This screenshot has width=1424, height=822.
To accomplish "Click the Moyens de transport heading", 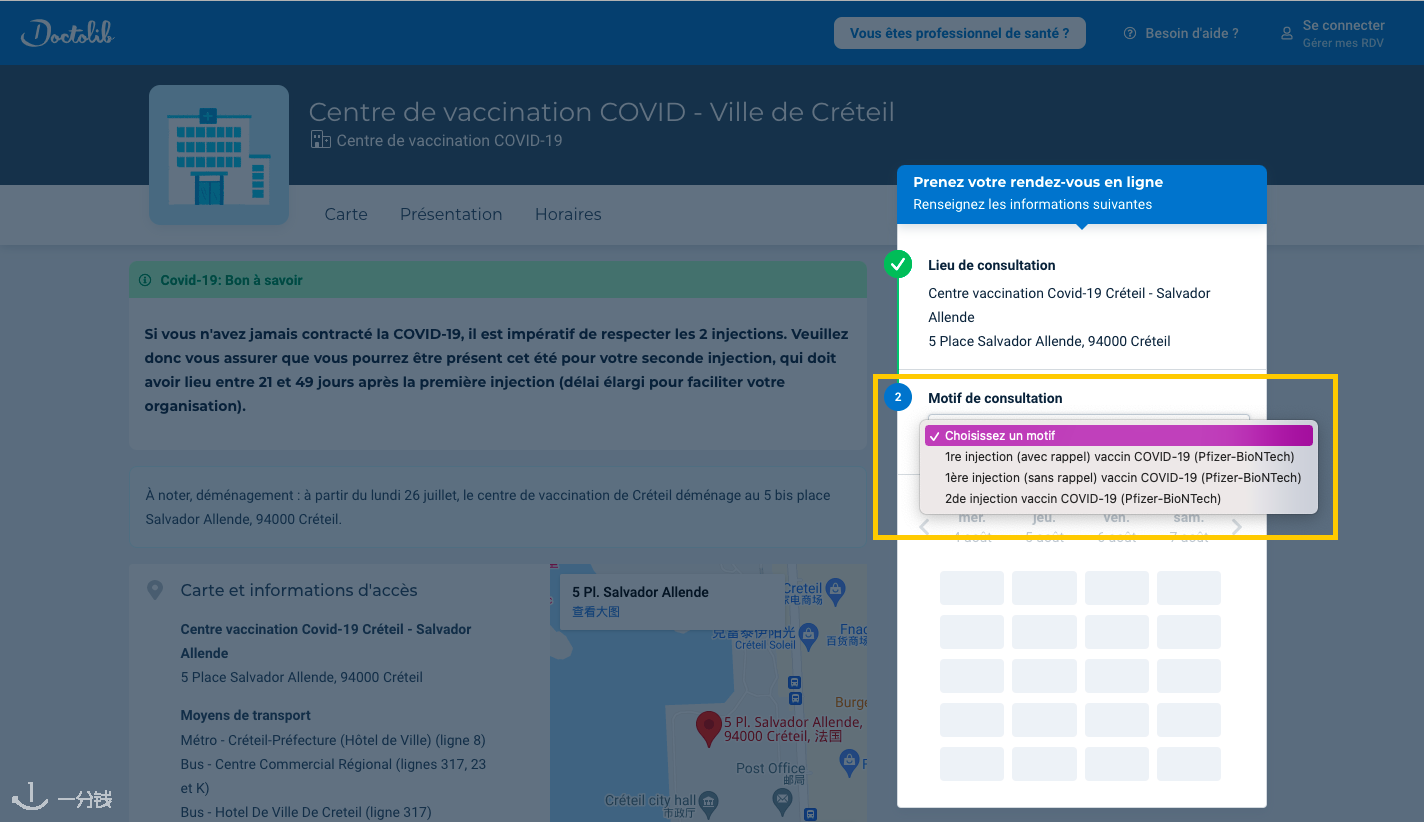I will point(245,715).
